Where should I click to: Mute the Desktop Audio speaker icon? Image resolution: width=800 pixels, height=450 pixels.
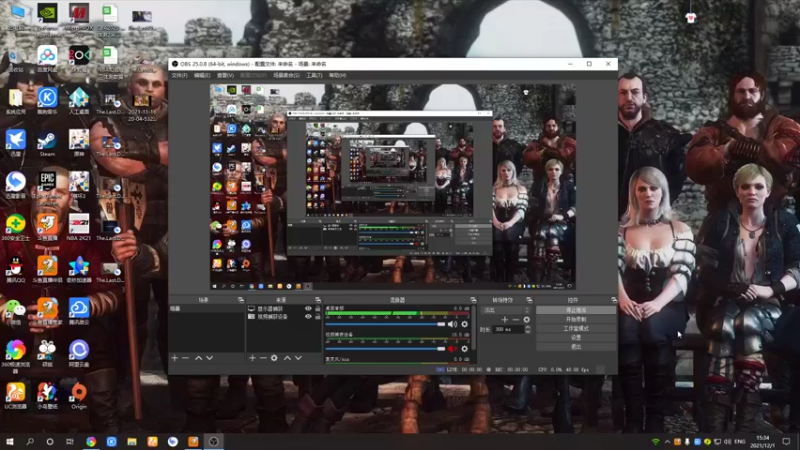[452, 324]
